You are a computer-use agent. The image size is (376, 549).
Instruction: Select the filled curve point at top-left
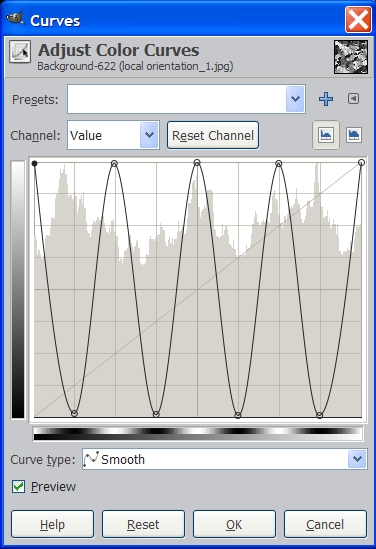pos(34,163)
